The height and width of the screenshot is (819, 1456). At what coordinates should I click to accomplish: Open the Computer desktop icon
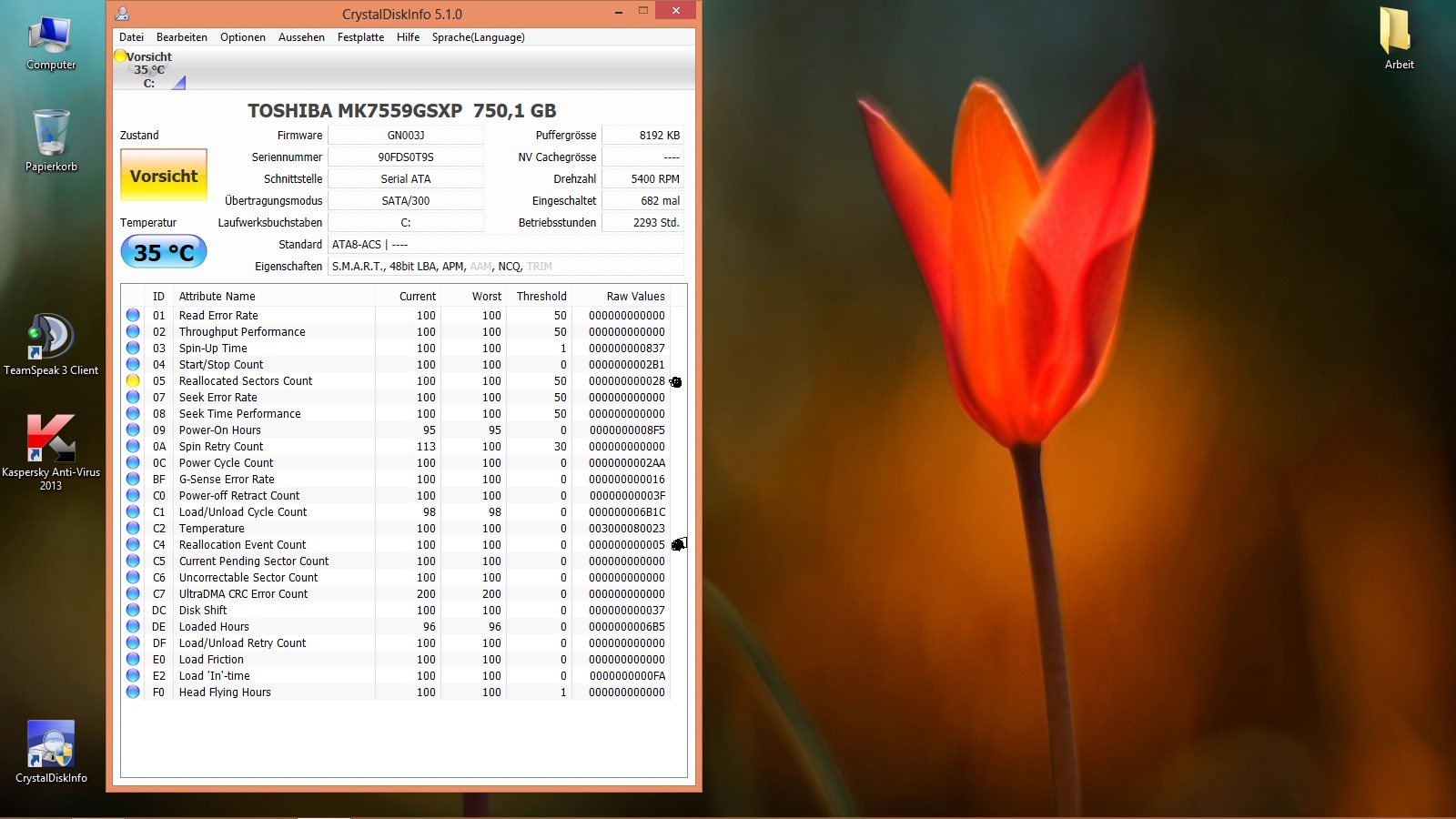tap(51, 43)
